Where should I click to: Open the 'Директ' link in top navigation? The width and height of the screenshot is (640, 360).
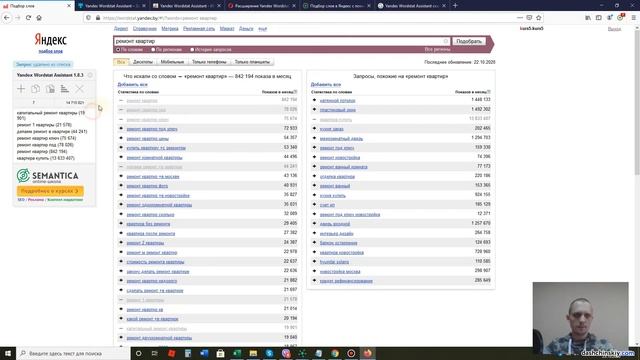[x=121, y=29]
